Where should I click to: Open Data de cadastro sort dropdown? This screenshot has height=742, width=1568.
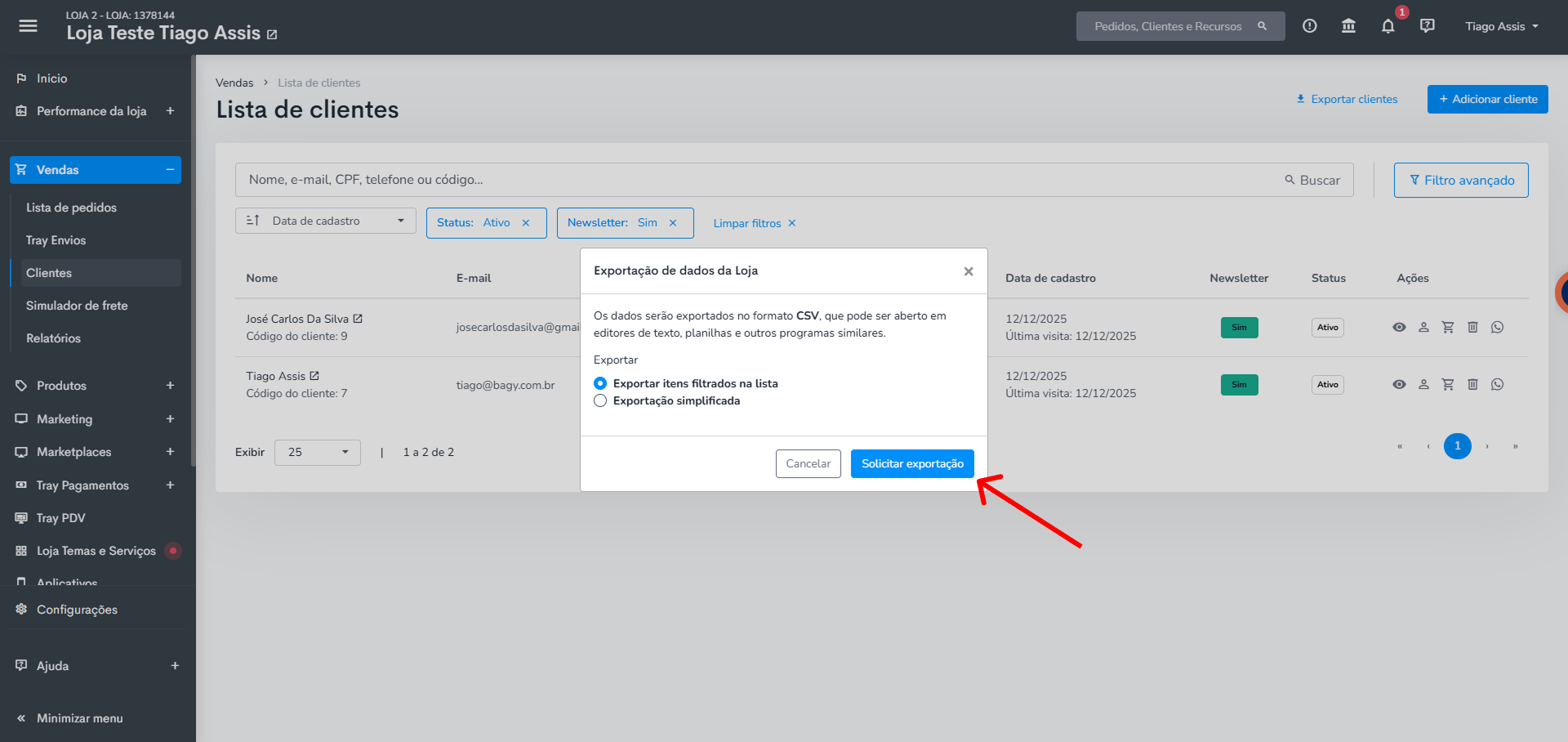[325, 221]
